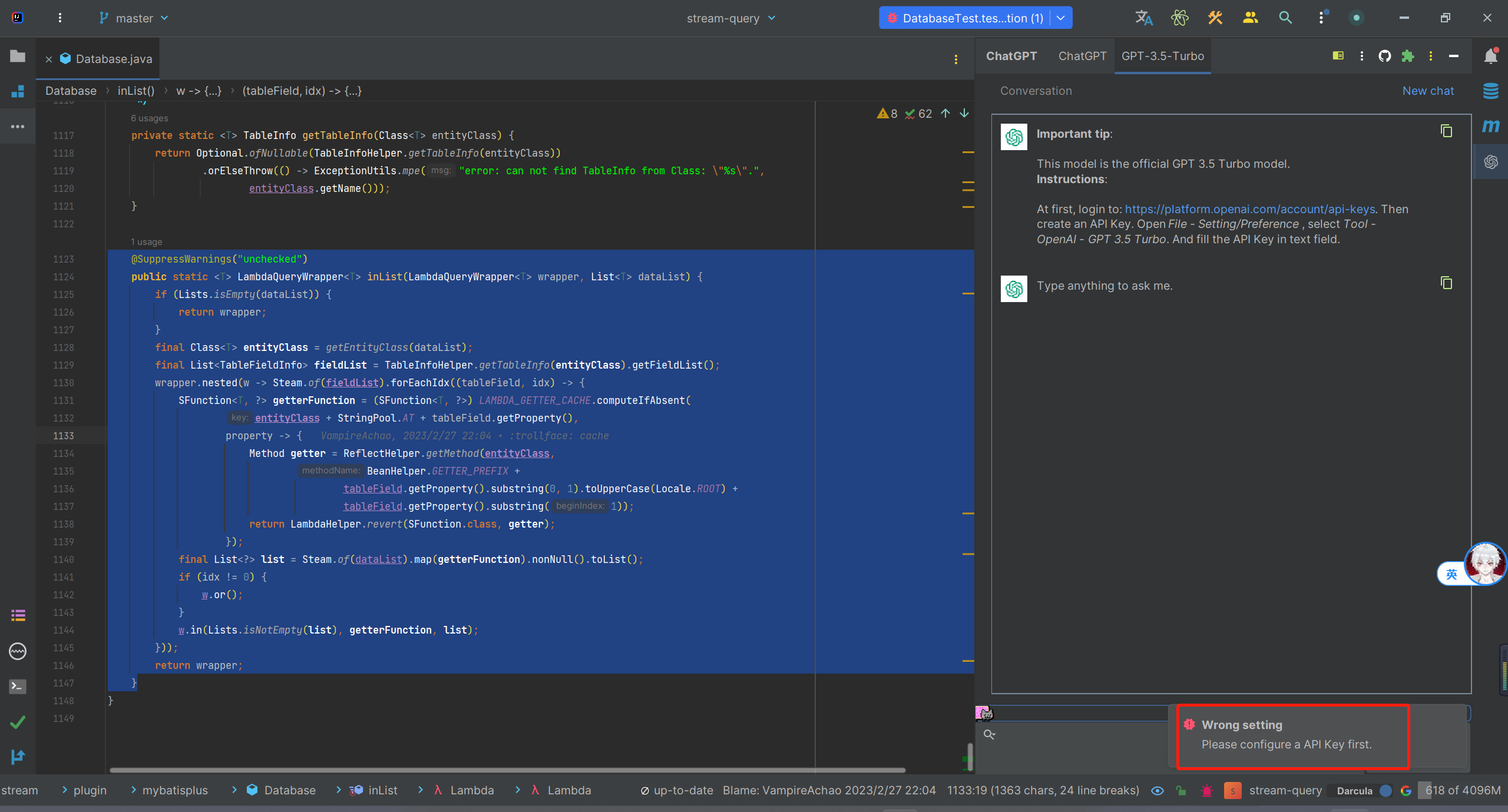Open the OpenAI api-keys link
1508x812 pixels.
[x=1249, y=209]
